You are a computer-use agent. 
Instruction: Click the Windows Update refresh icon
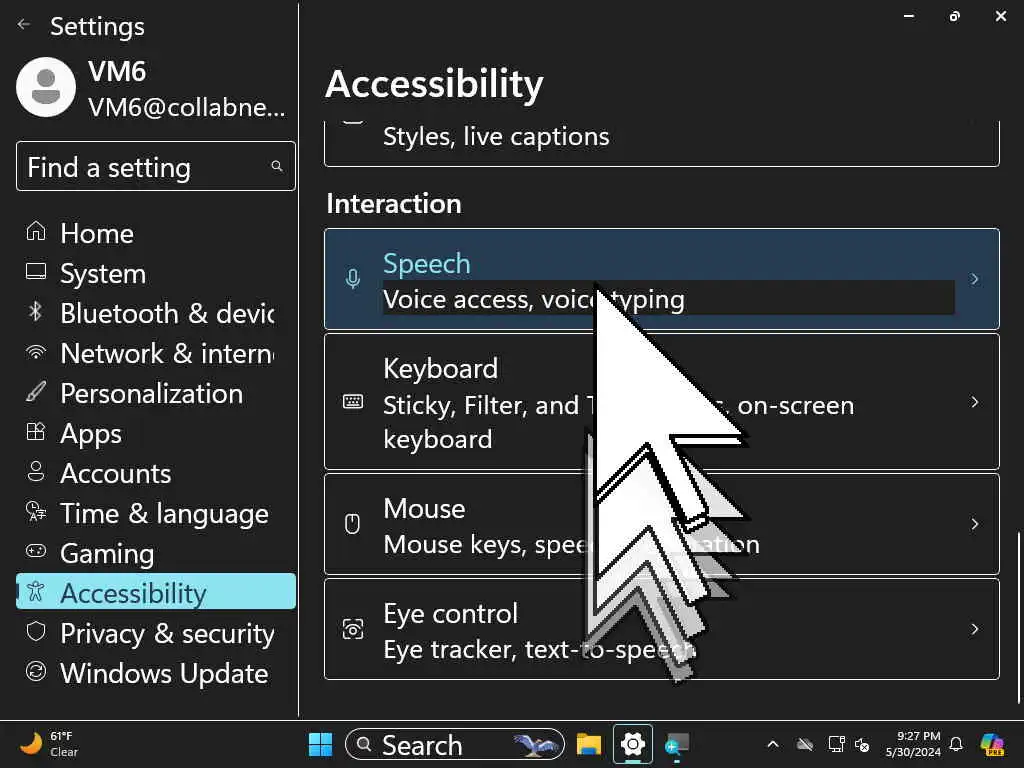click(x=36, y=671)
